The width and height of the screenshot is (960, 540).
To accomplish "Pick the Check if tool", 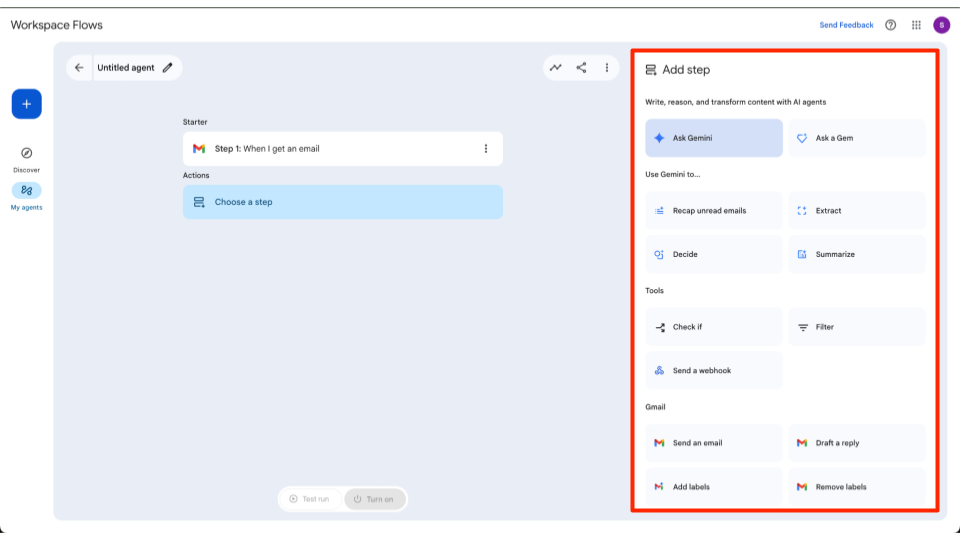I will pyautogui.click(x=713, y=327).
